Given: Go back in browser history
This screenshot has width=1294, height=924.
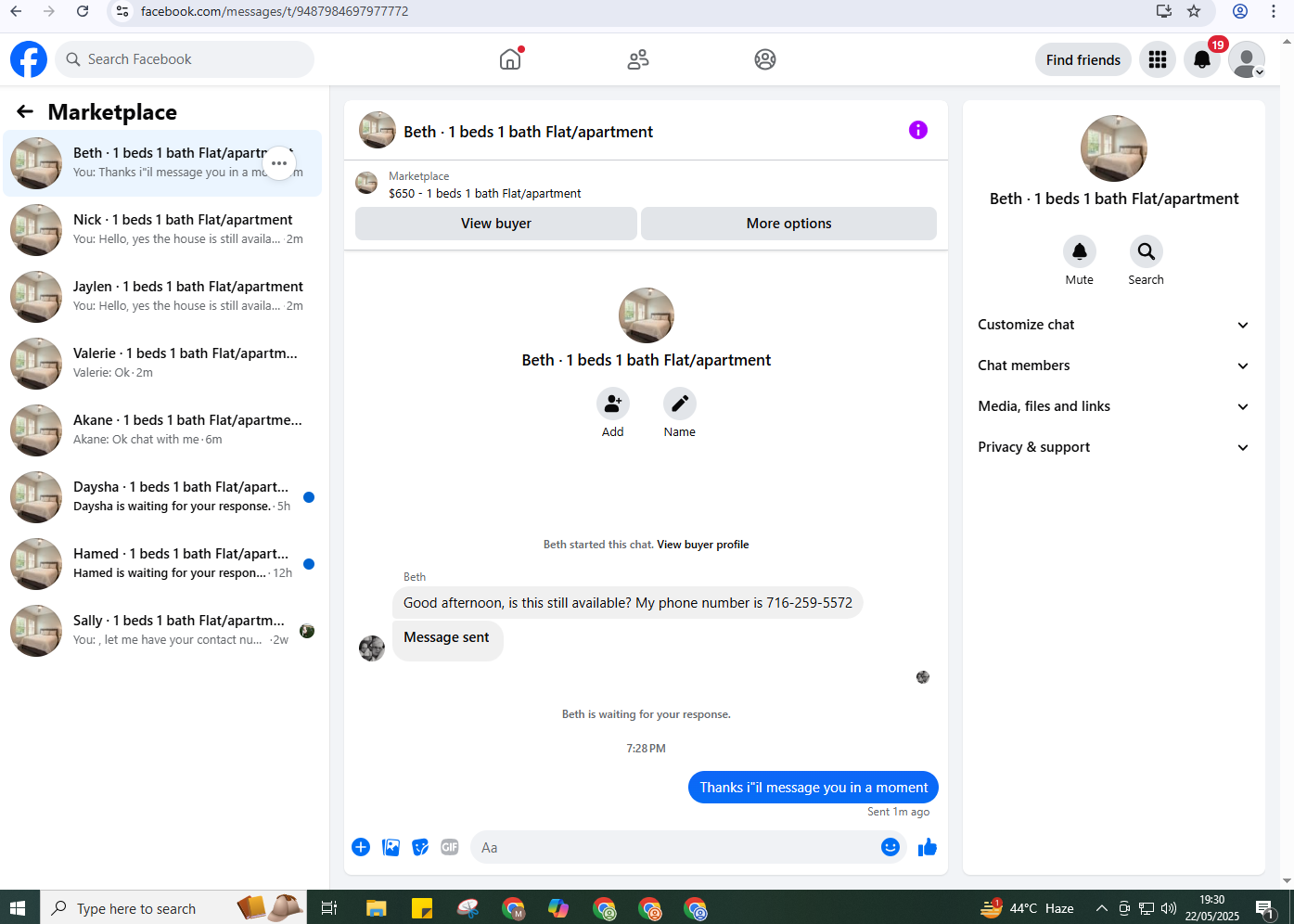Looking at the screenshot, I should (x=16, y=11).
